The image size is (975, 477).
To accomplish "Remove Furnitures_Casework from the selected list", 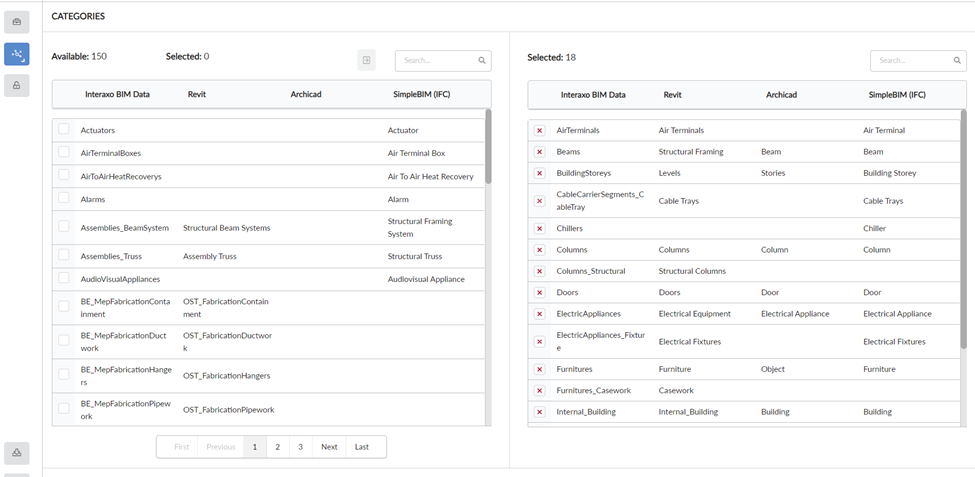I will [x=540, y=391].
